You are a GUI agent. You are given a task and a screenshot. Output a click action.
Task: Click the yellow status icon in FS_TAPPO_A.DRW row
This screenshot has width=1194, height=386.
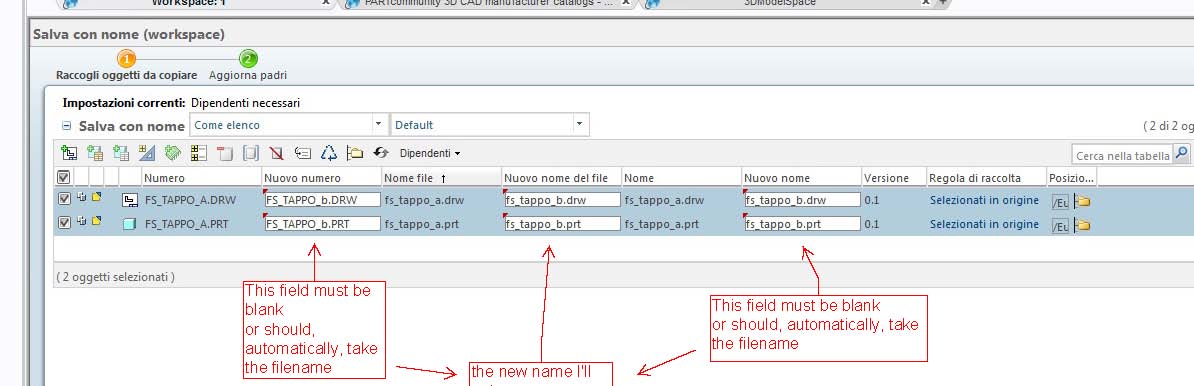pos(96,197)
